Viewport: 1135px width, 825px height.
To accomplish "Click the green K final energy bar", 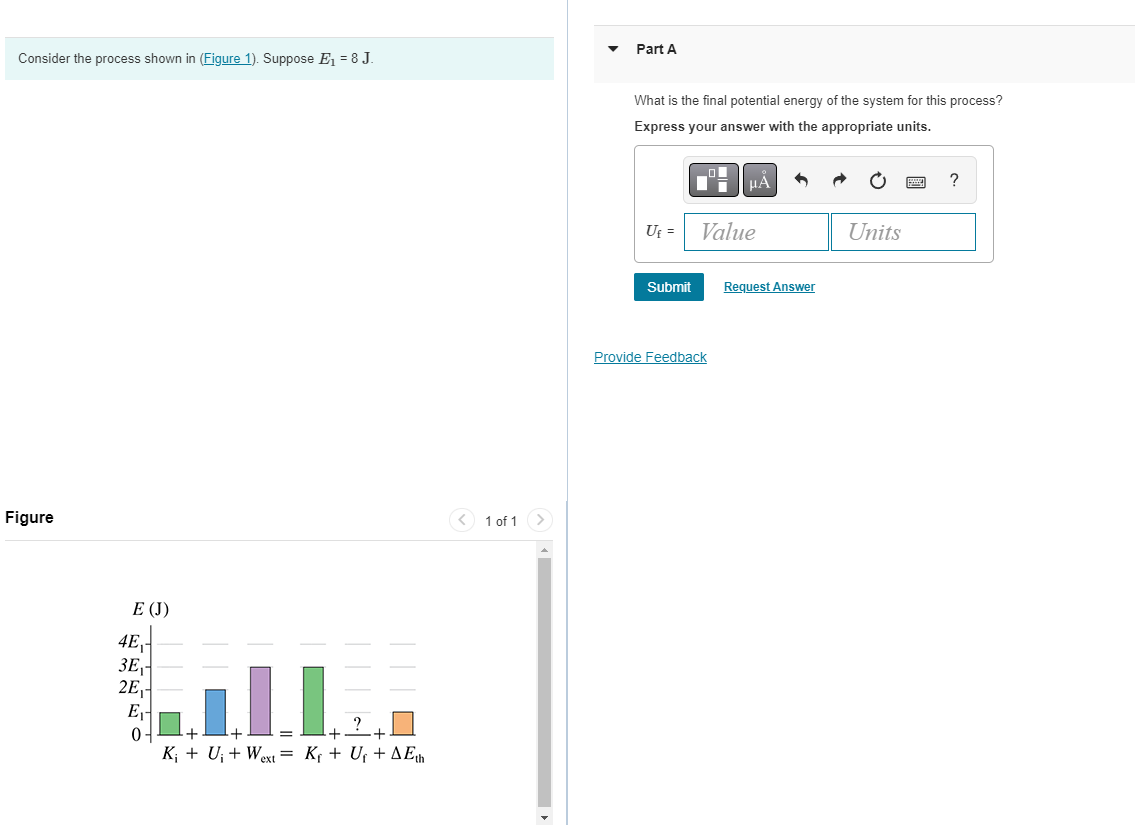I will tap(313, 701).
